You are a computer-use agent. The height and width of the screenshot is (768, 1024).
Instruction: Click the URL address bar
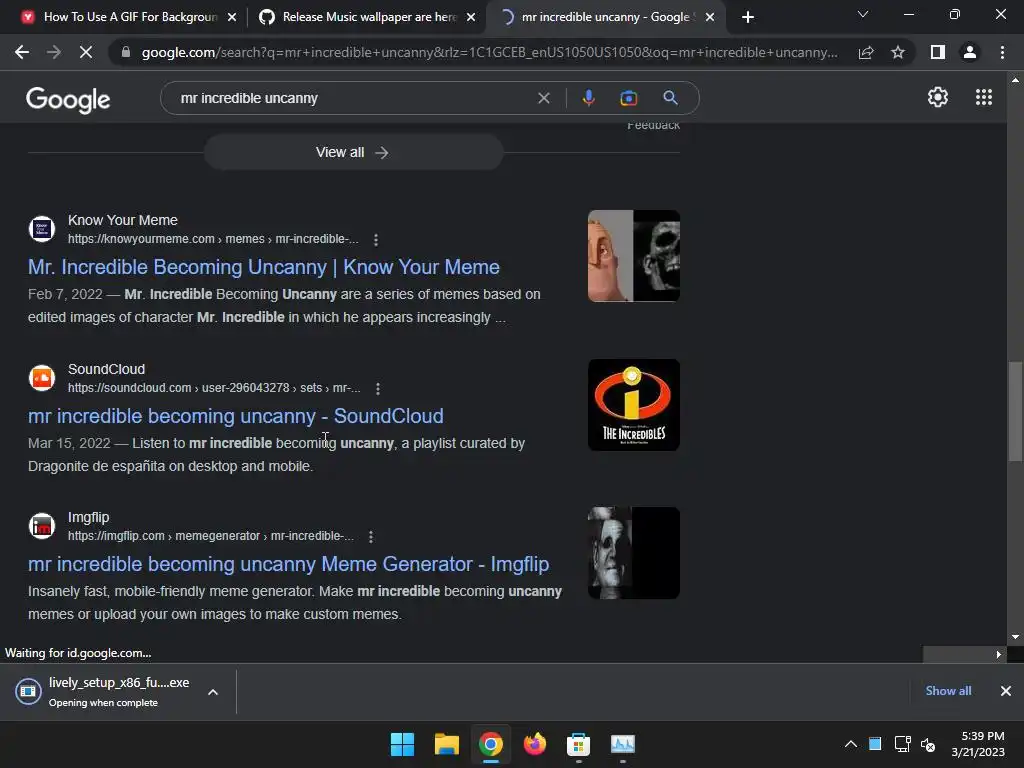pyautogui.click(x=490, y=52)
